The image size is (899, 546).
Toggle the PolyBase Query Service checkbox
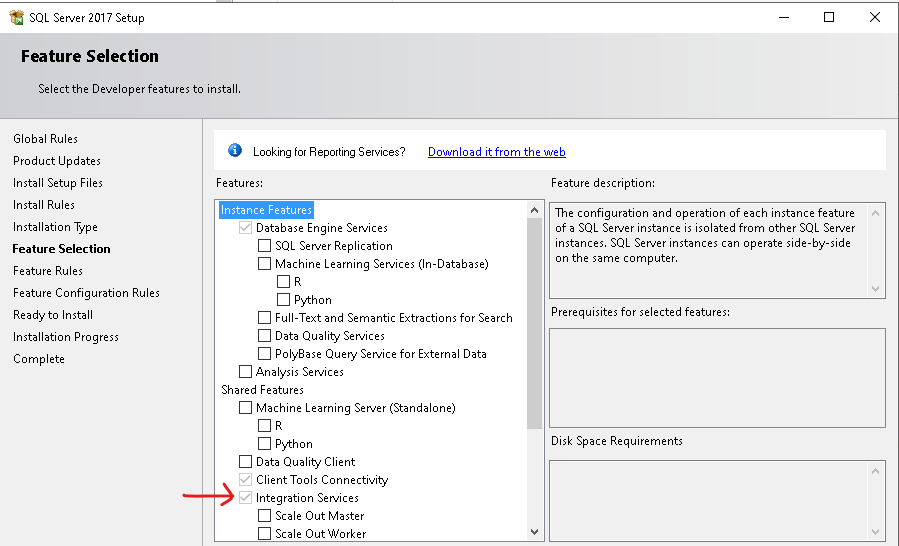[x=265, y=354]
